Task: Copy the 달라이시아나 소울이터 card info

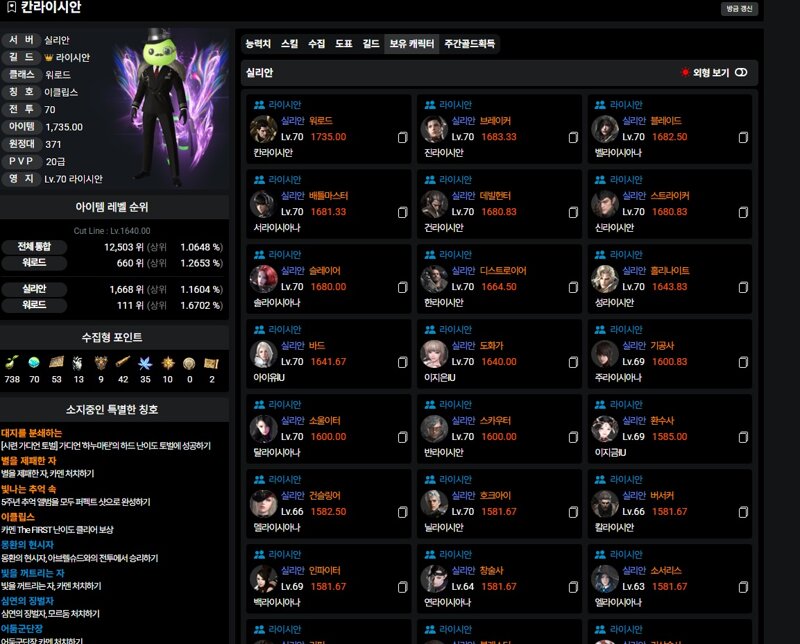Action: click(403, 437)
